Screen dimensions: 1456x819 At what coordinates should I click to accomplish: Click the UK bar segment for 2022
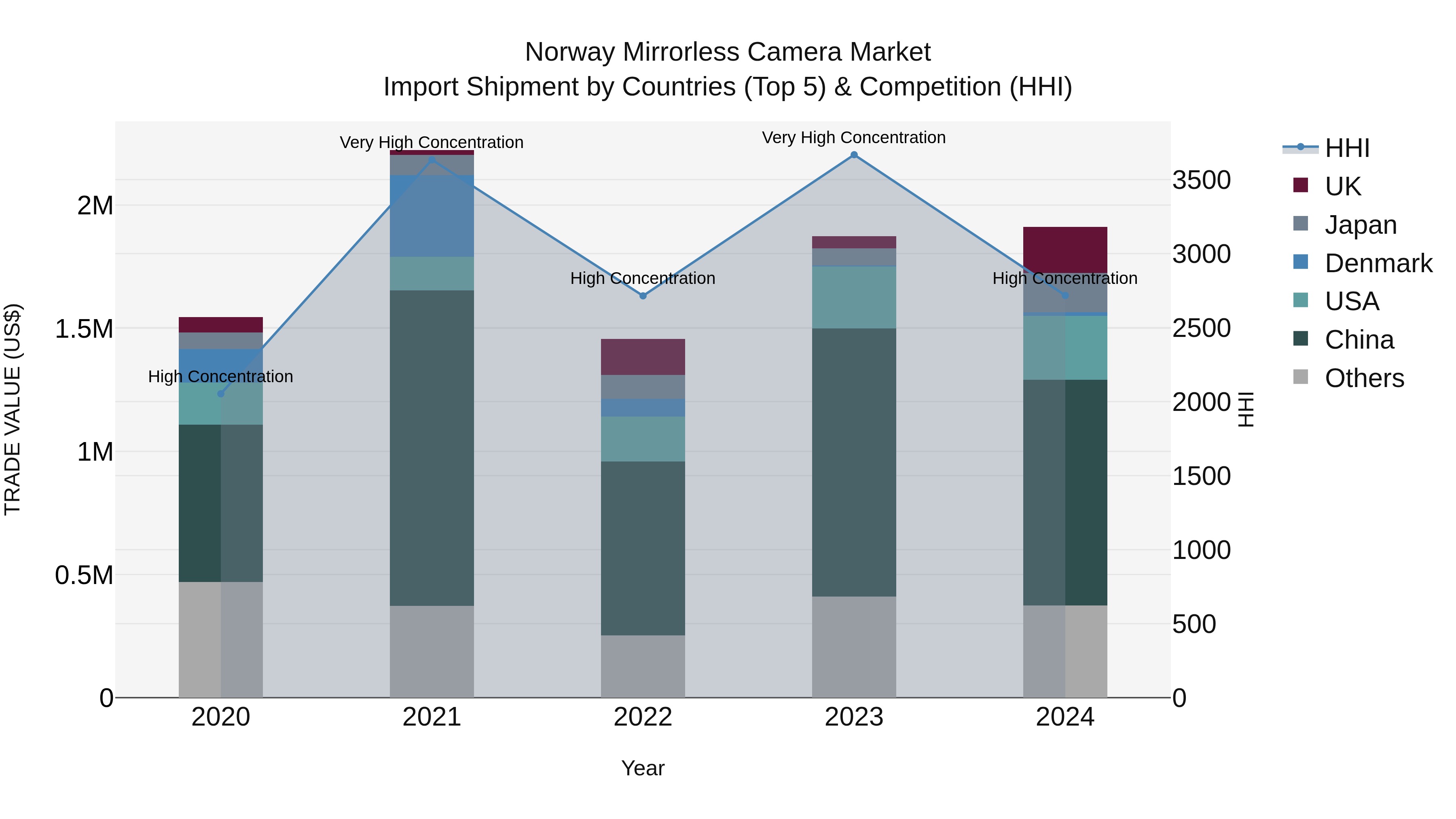(x=643, y=357)
